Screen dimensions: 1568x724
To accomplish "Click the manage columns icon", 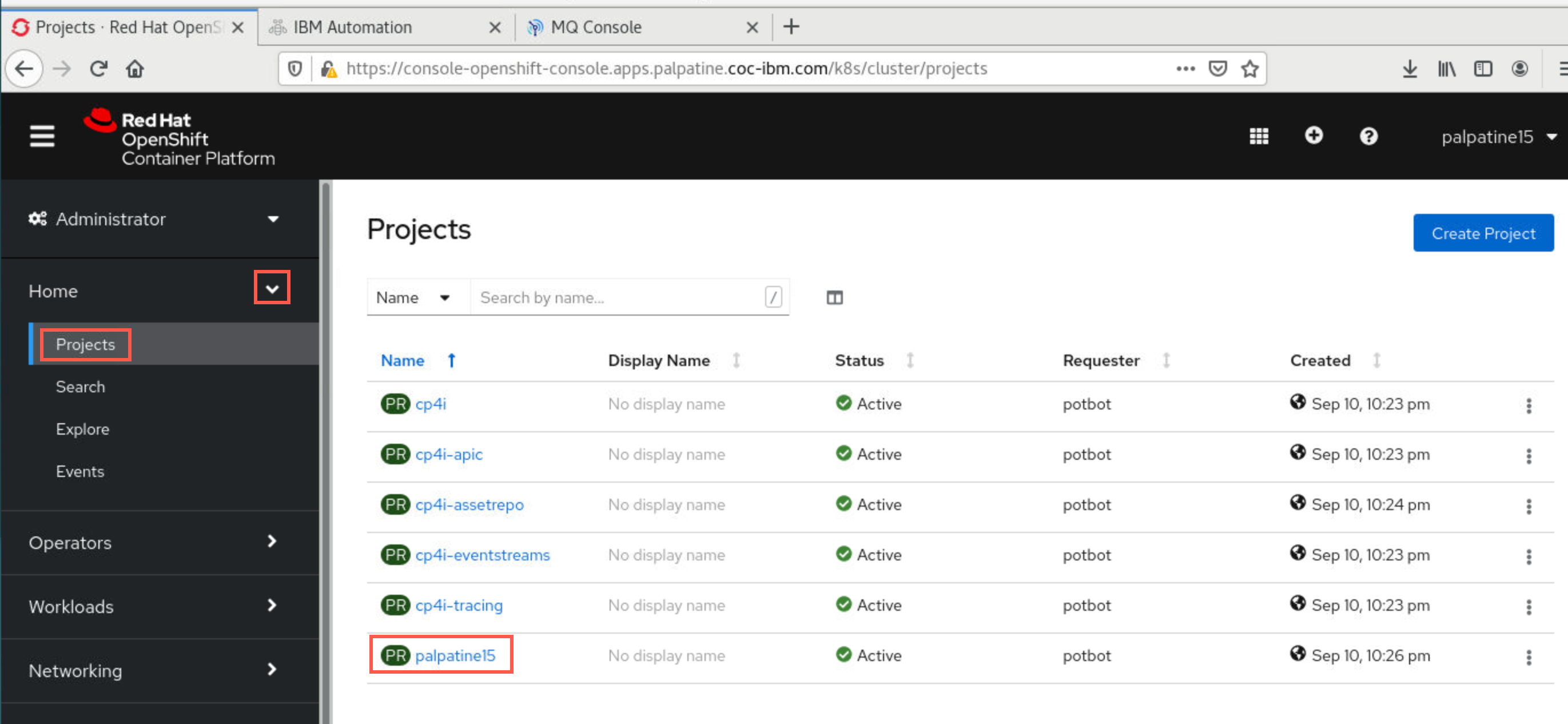I will tap(834, 298).
